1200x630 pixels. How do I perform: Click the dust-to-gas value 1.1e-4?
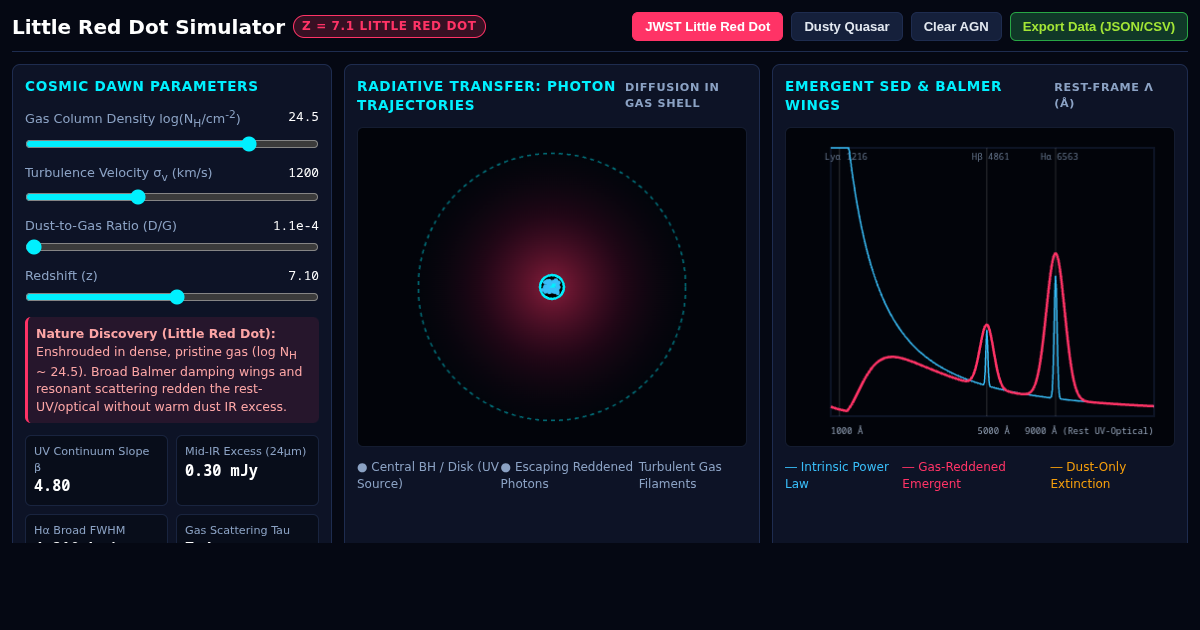pos(296,226)
